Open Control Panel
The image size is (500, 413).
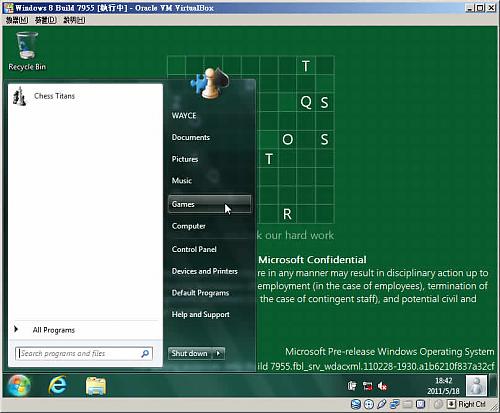tap(194, 249)
